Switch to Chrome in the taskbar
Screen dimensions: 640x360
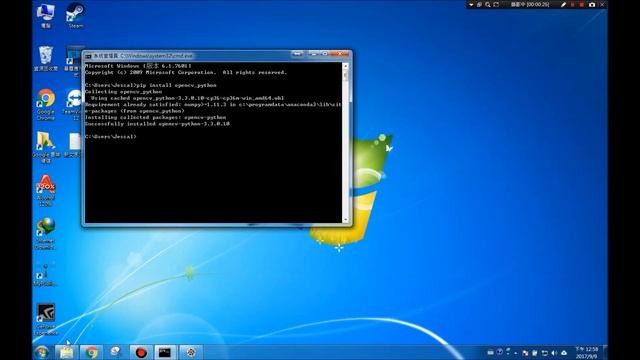coord(91,352)
